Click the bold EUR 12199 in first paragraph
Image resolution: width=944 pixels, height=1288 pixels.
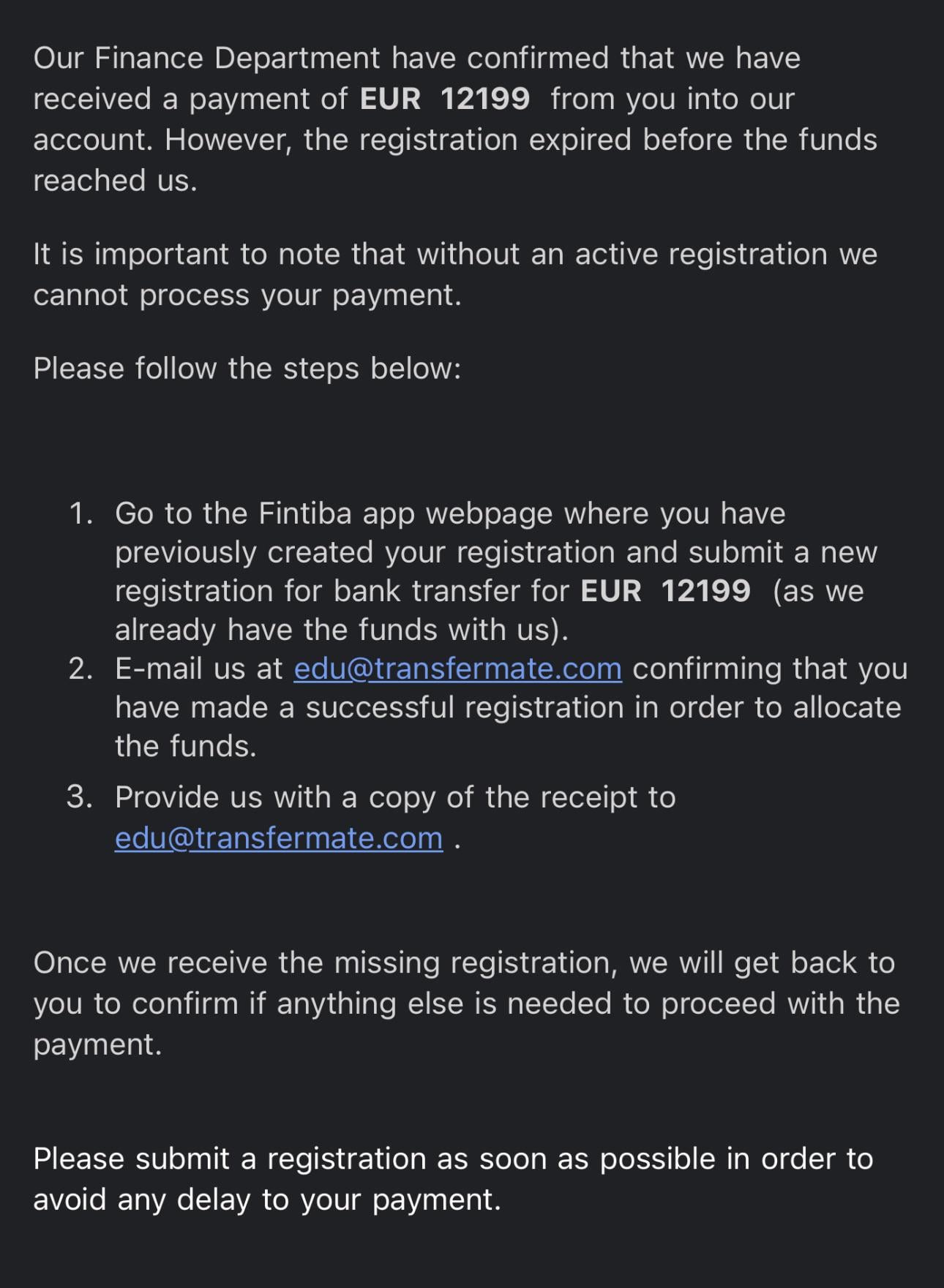coord(445,99)
